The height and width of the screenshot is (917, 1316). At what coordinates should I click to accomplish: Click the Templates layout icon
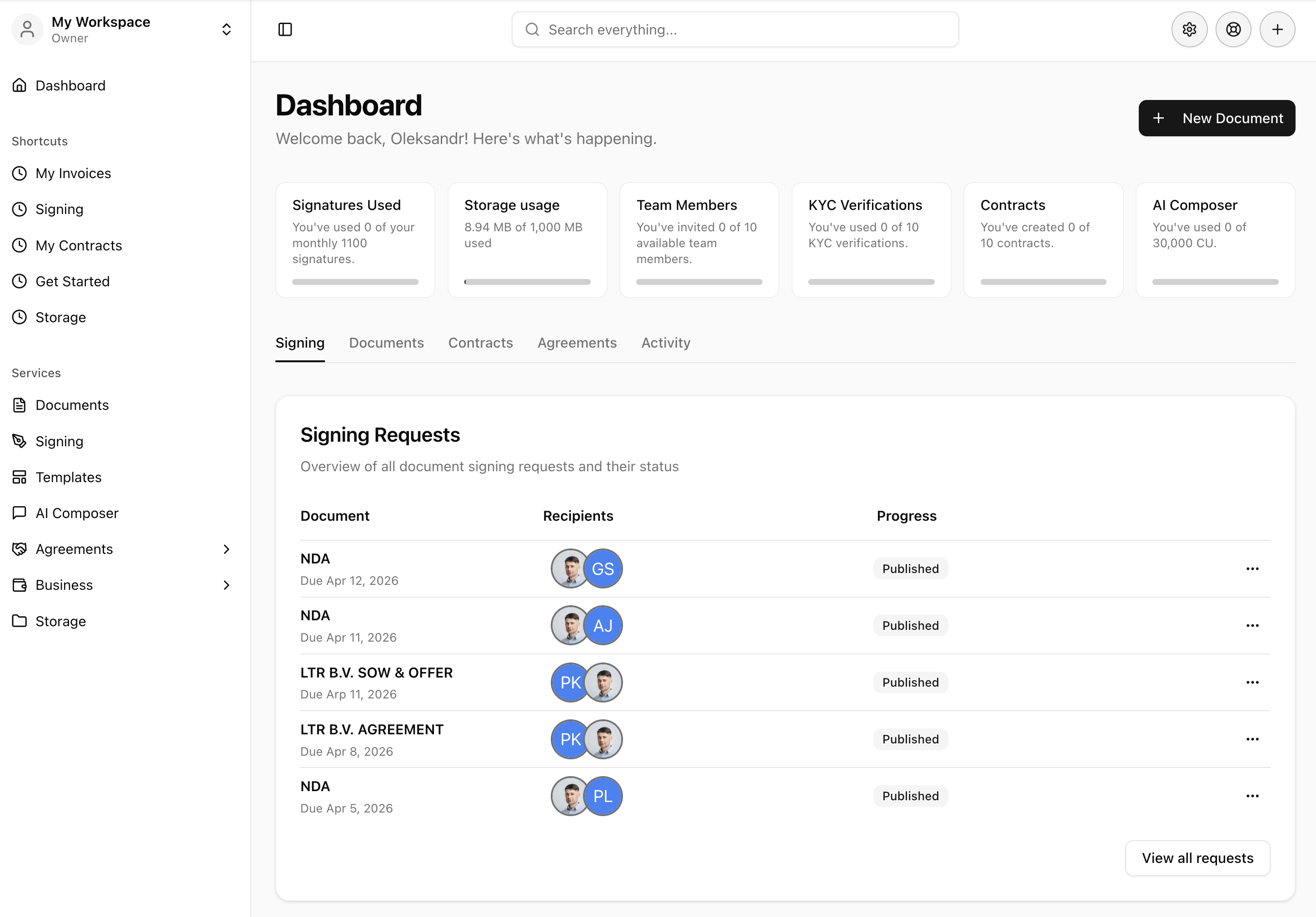(x=20, y=477)
